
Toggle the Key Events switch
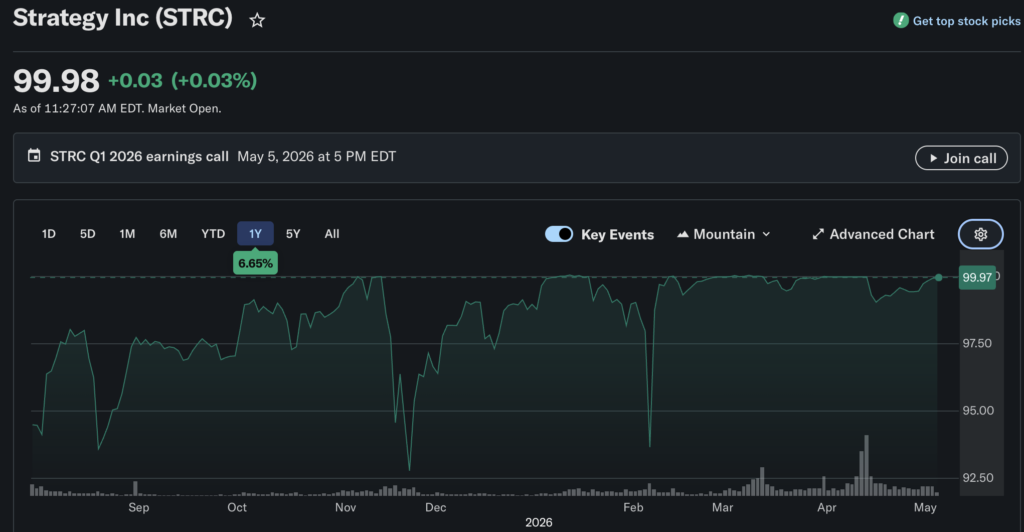click(x=559, y=234)
